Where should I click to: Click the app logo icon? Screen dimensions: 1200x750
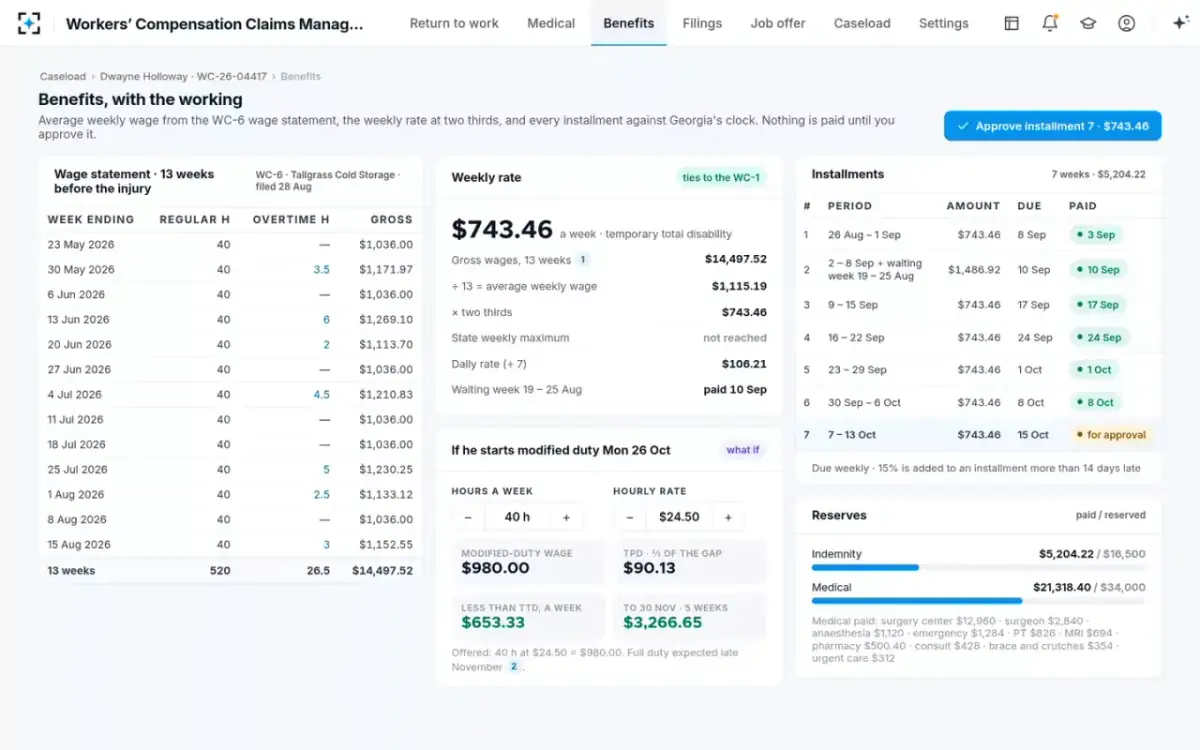point(29,23)
